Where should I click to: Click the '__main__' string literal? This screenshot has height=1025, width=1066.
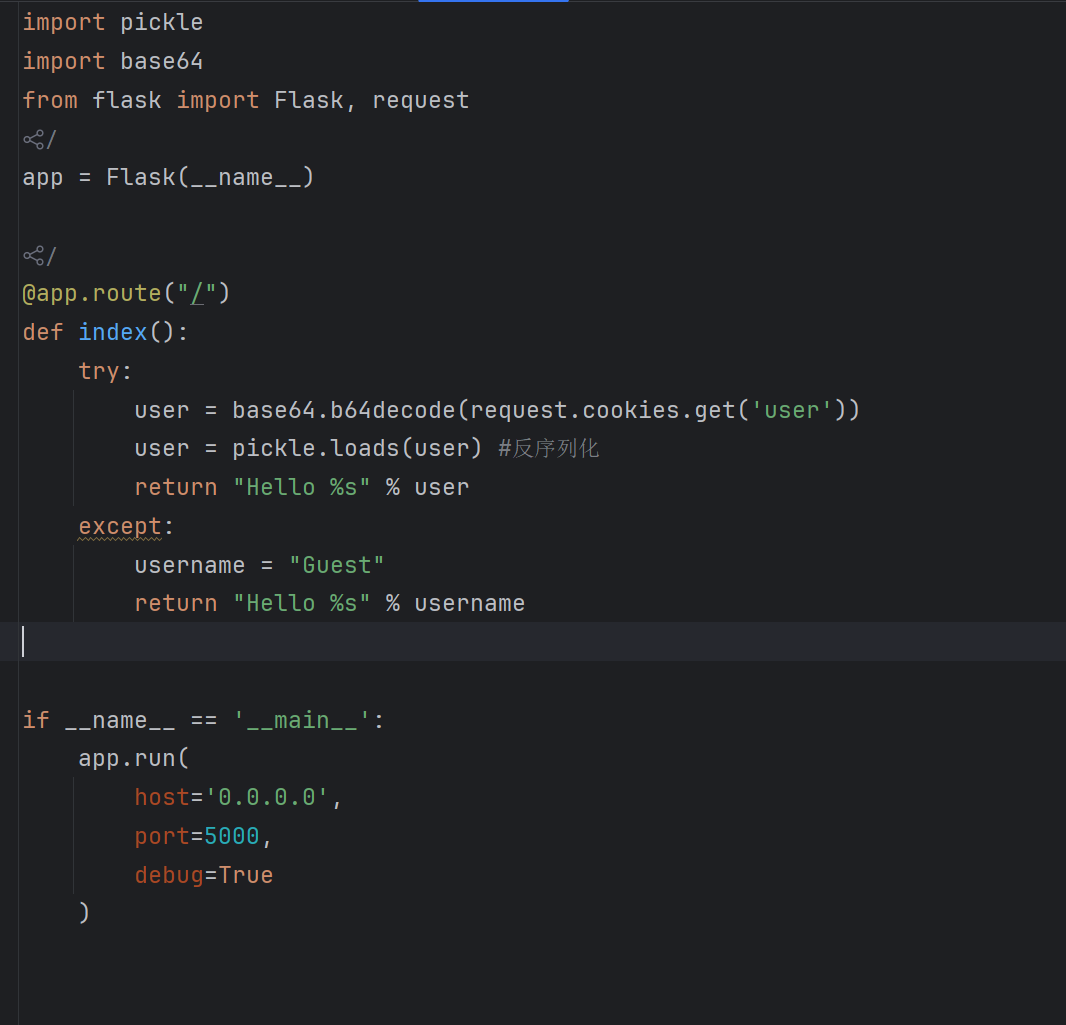pyautogui.click(x=301, y=720)
